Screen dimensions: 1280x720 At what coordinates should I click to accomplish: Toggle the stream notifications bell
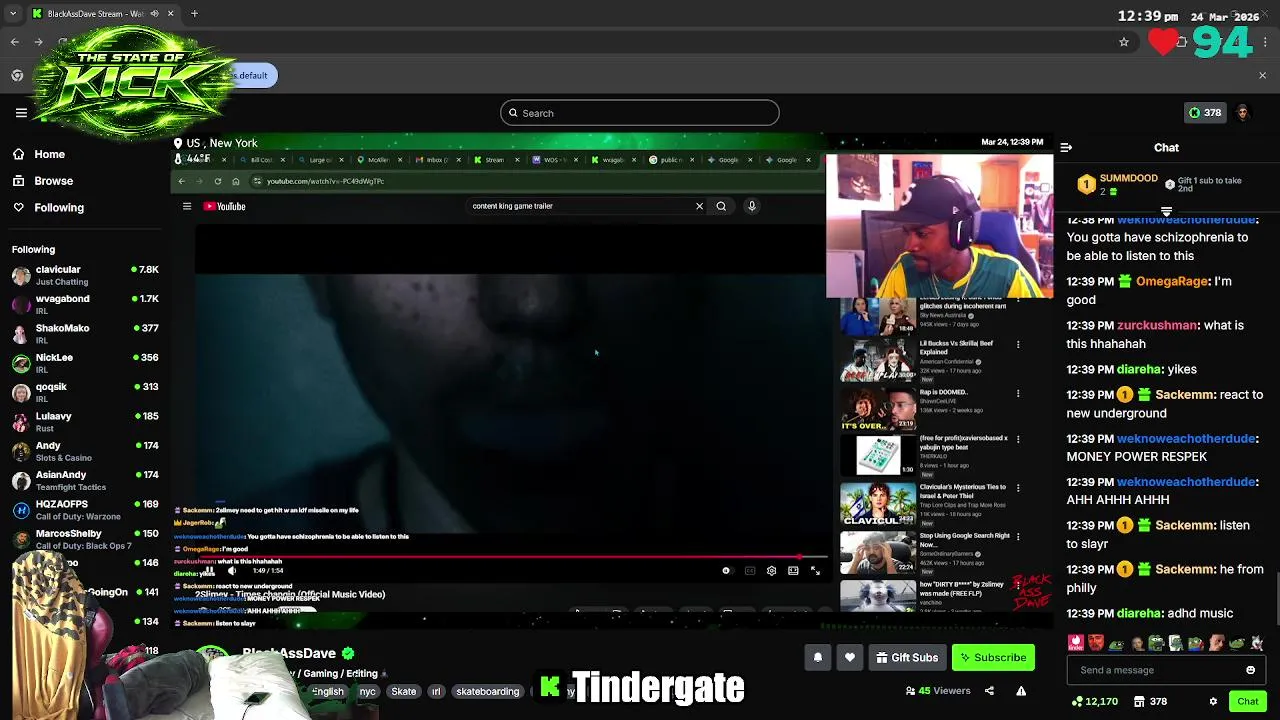[x=817, y=657]
